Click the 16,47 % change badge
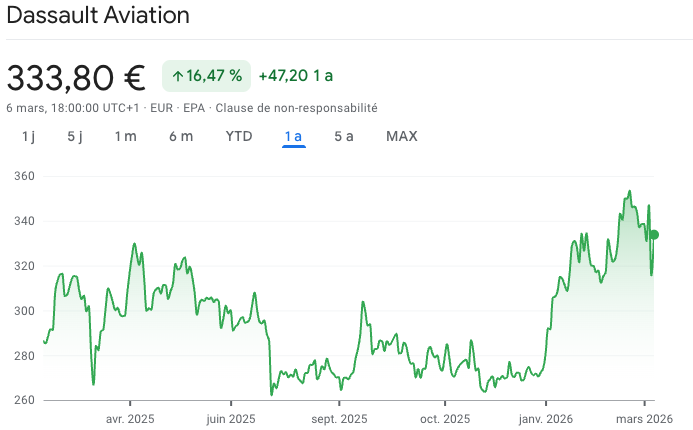The height and width of the screenshot is (430, 693). click(x=206, y=76)
